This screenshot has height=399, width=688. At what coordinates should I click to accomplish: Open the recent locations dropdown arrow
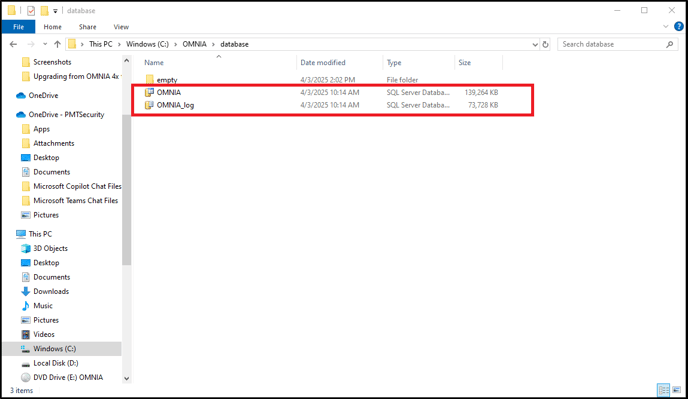point(45,44)
